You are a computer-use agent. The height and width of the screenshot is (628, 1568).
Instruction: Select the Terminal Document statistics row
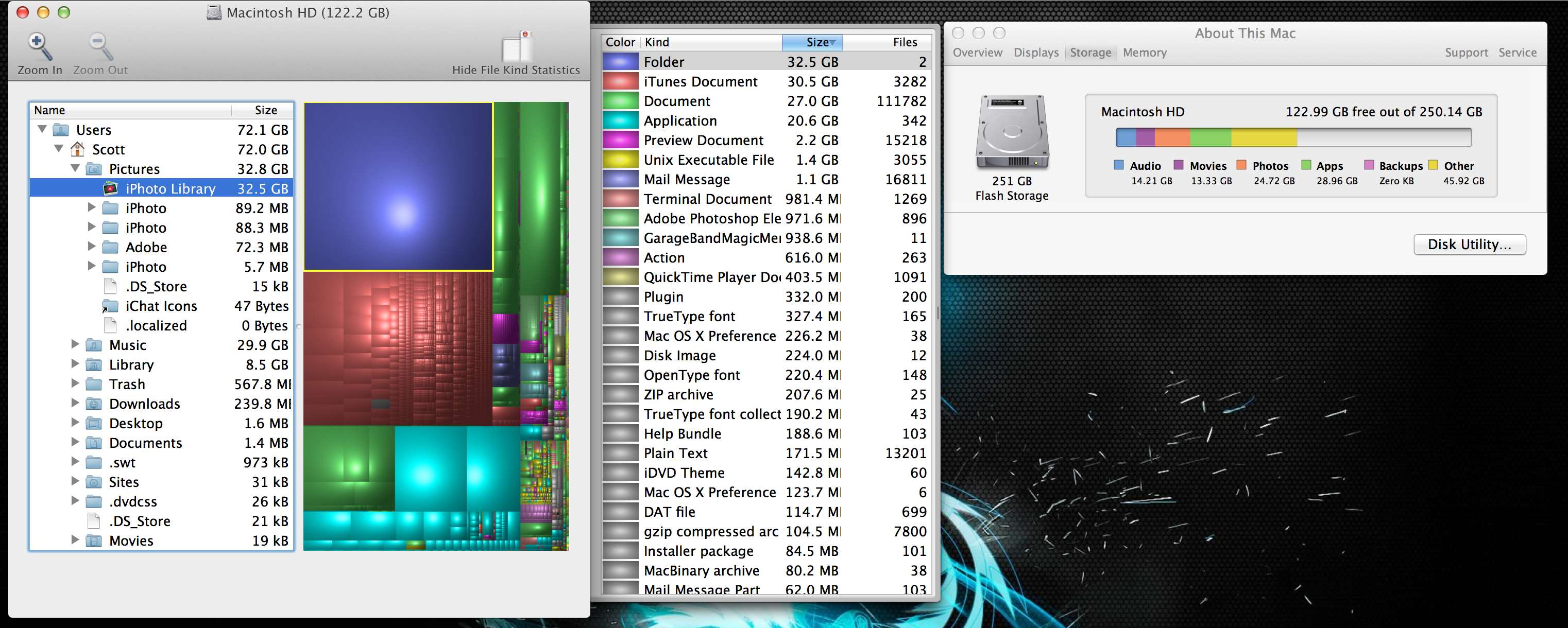coord(767,198)
